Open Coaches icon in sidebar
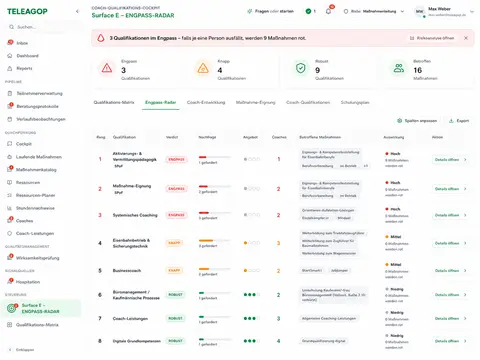 pos(10,220)
